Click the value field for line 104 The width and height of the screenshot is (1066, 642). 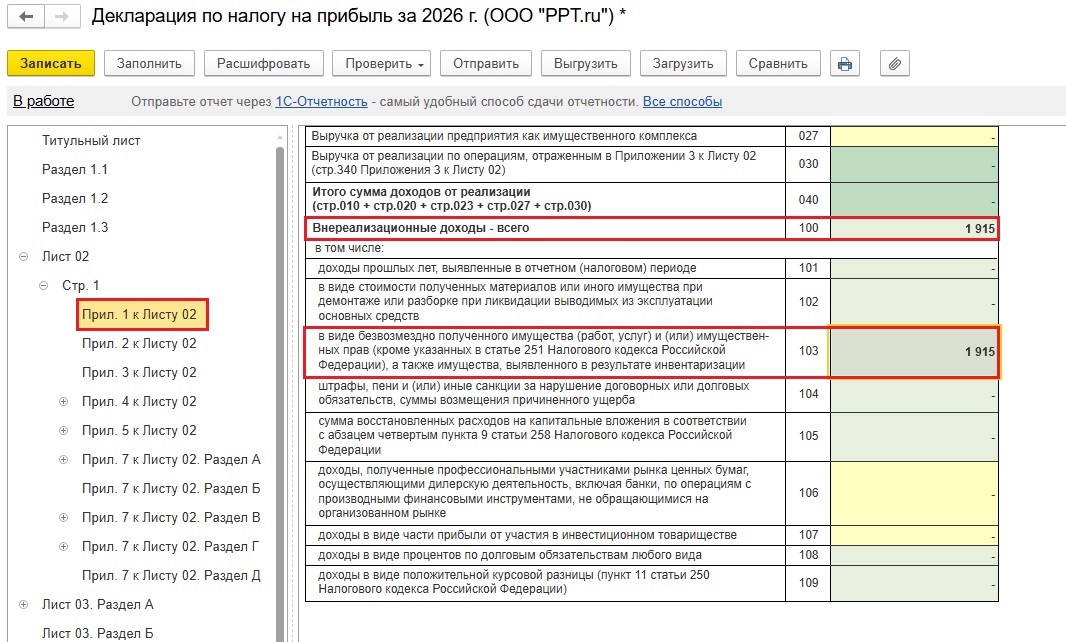[x=914, y=394]
